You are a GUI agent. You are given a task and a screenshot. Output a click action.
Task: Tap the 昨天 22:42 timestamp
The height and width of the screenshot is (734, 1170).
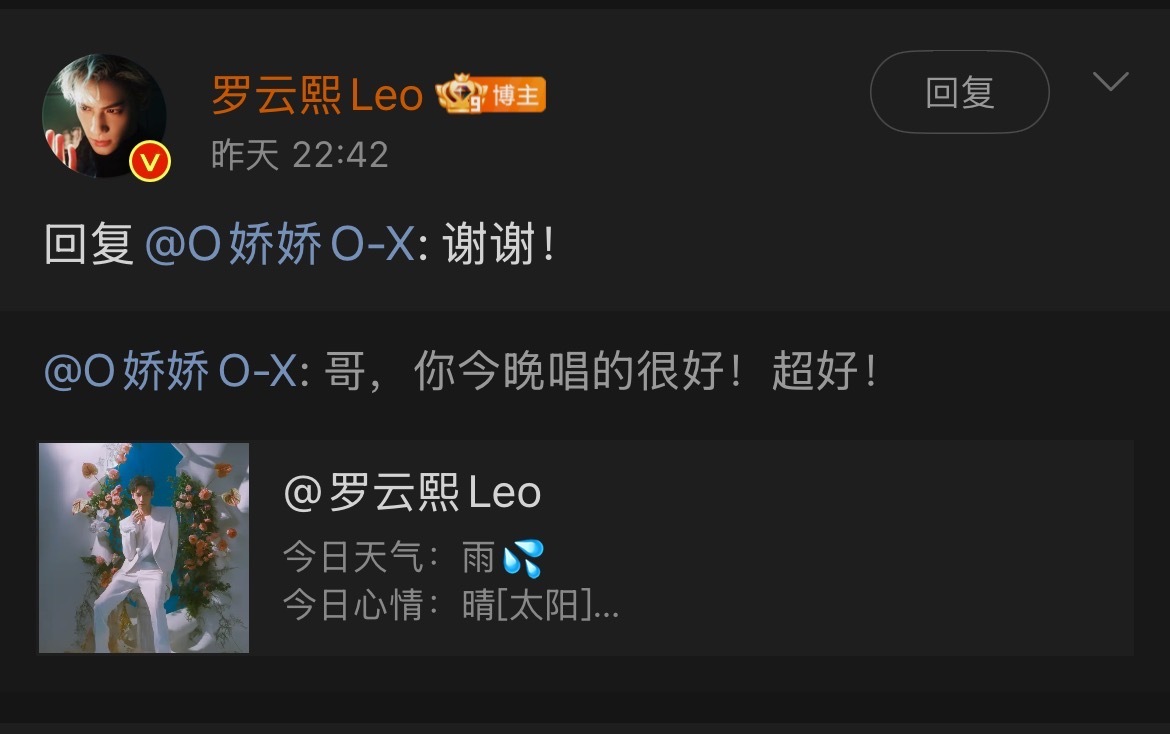(300, 155)
